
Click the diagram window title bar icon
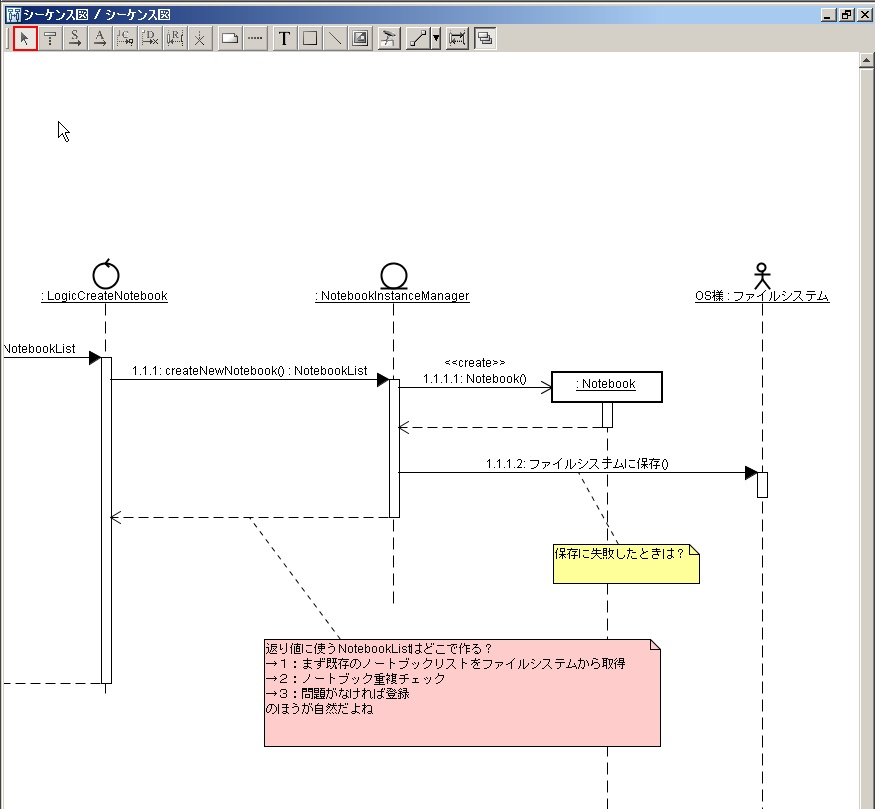pyautogui.click(x=13, y=15)
